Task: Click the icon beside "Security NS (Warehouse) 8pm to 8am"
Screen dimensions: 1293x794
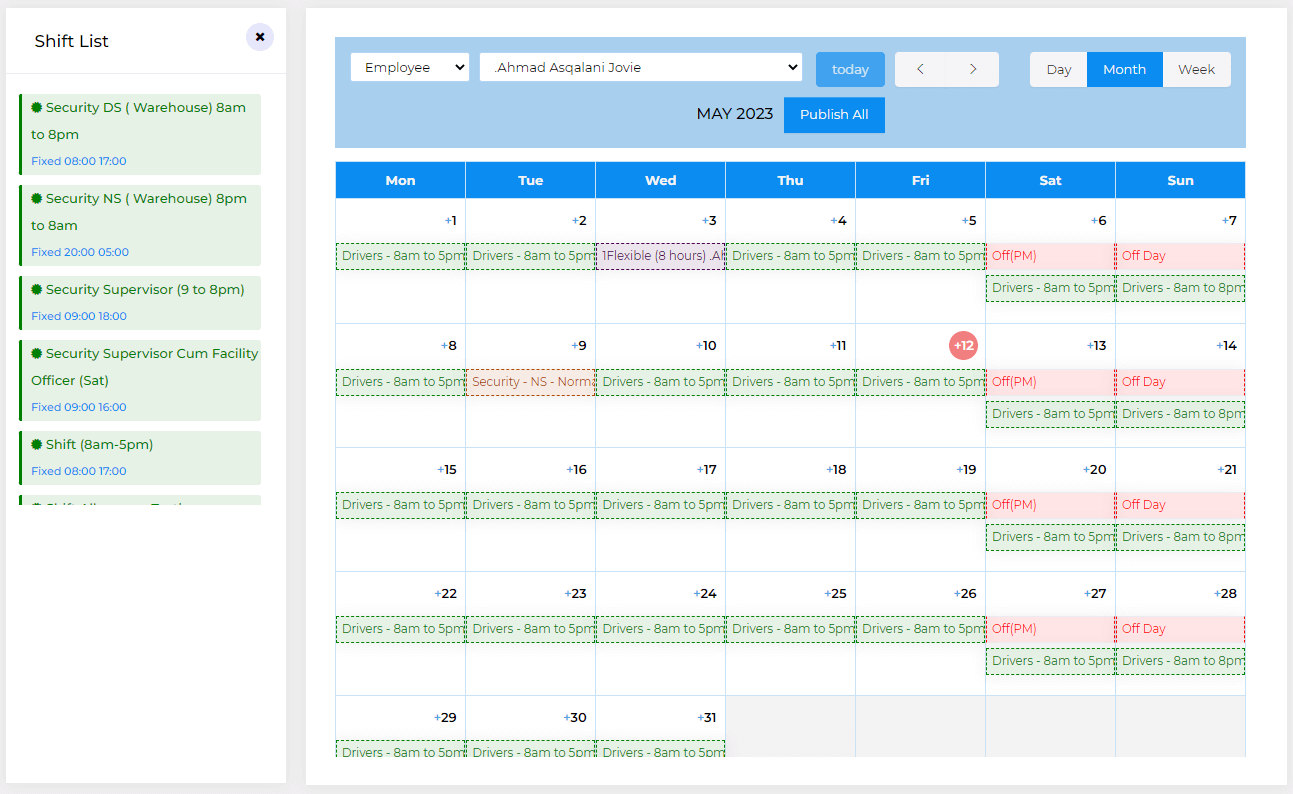Action: [x=37, y=198]
